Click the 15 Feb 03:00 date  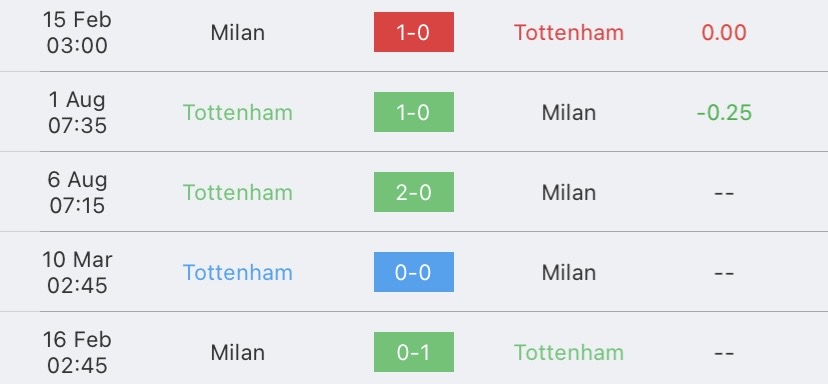[x=77, y=32]
